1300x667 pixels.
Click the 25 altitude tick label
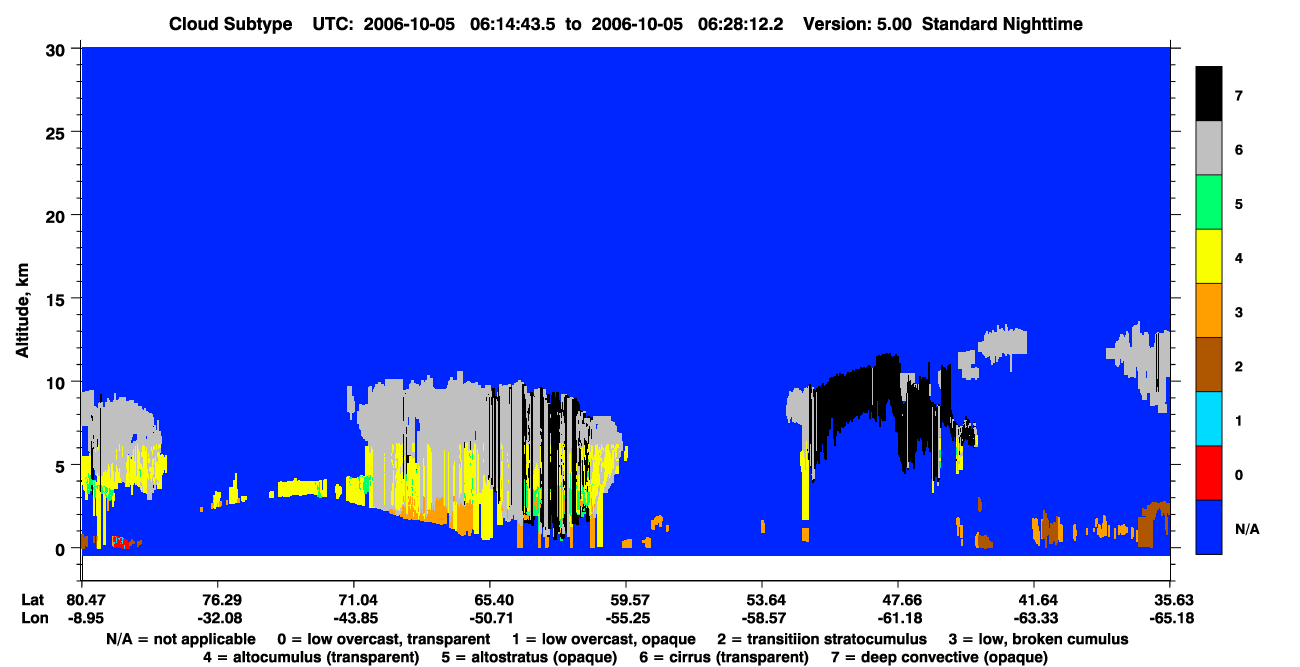58,132
